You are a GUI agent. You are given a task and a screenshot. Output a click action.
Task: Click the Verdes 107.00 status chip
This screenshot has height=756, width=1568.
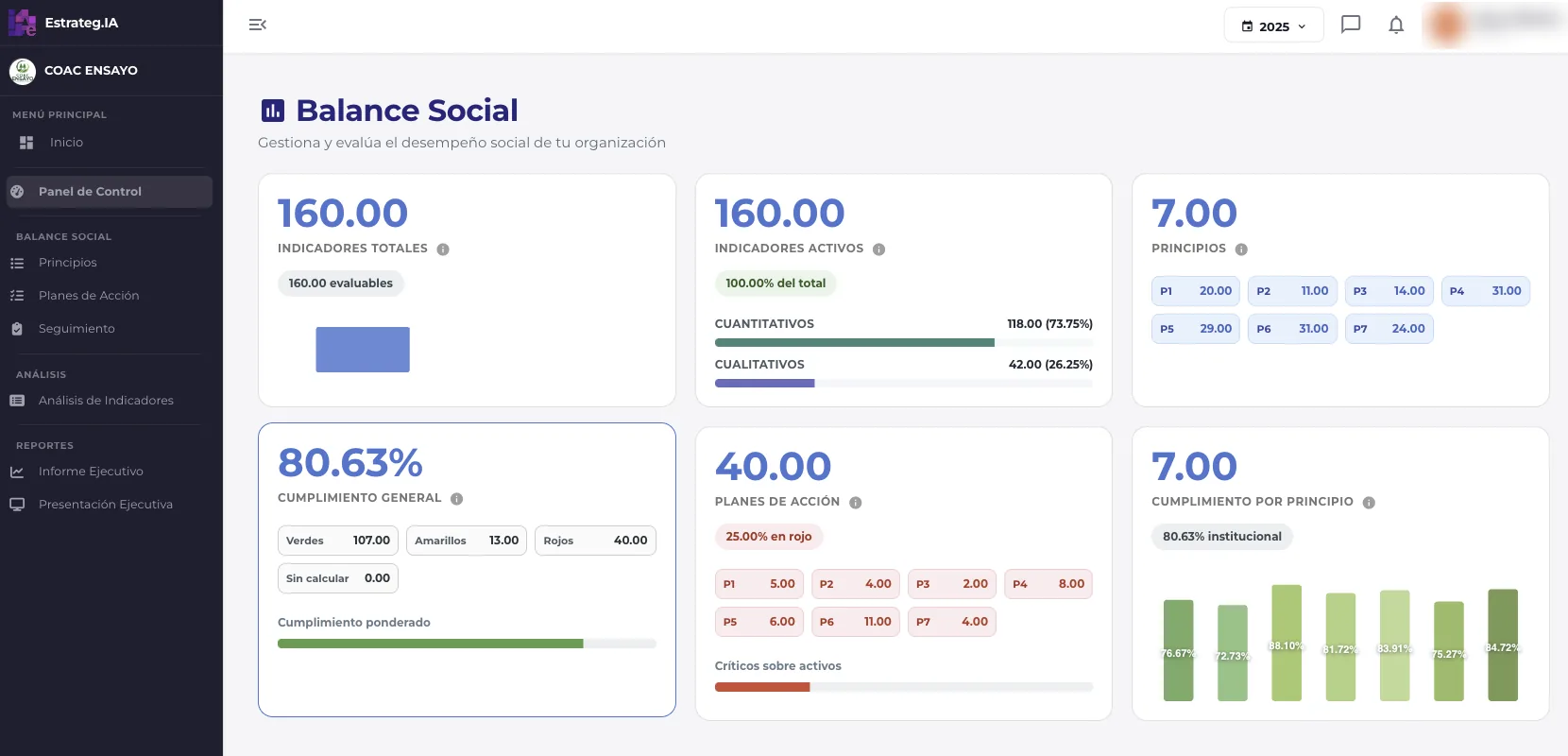pos(338,541)
